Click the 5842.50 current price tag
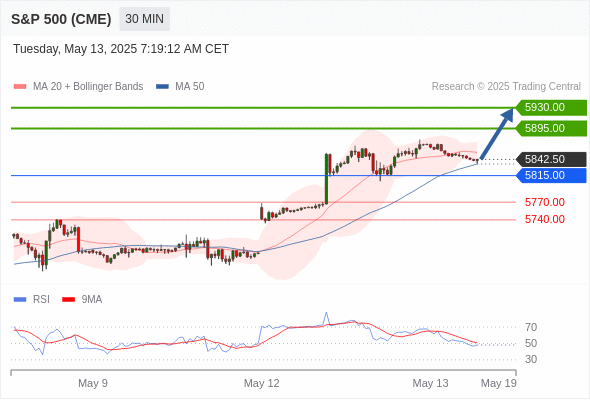Image resolution: width=590 pixels, height=400 pixels. (x=551, y=159)
